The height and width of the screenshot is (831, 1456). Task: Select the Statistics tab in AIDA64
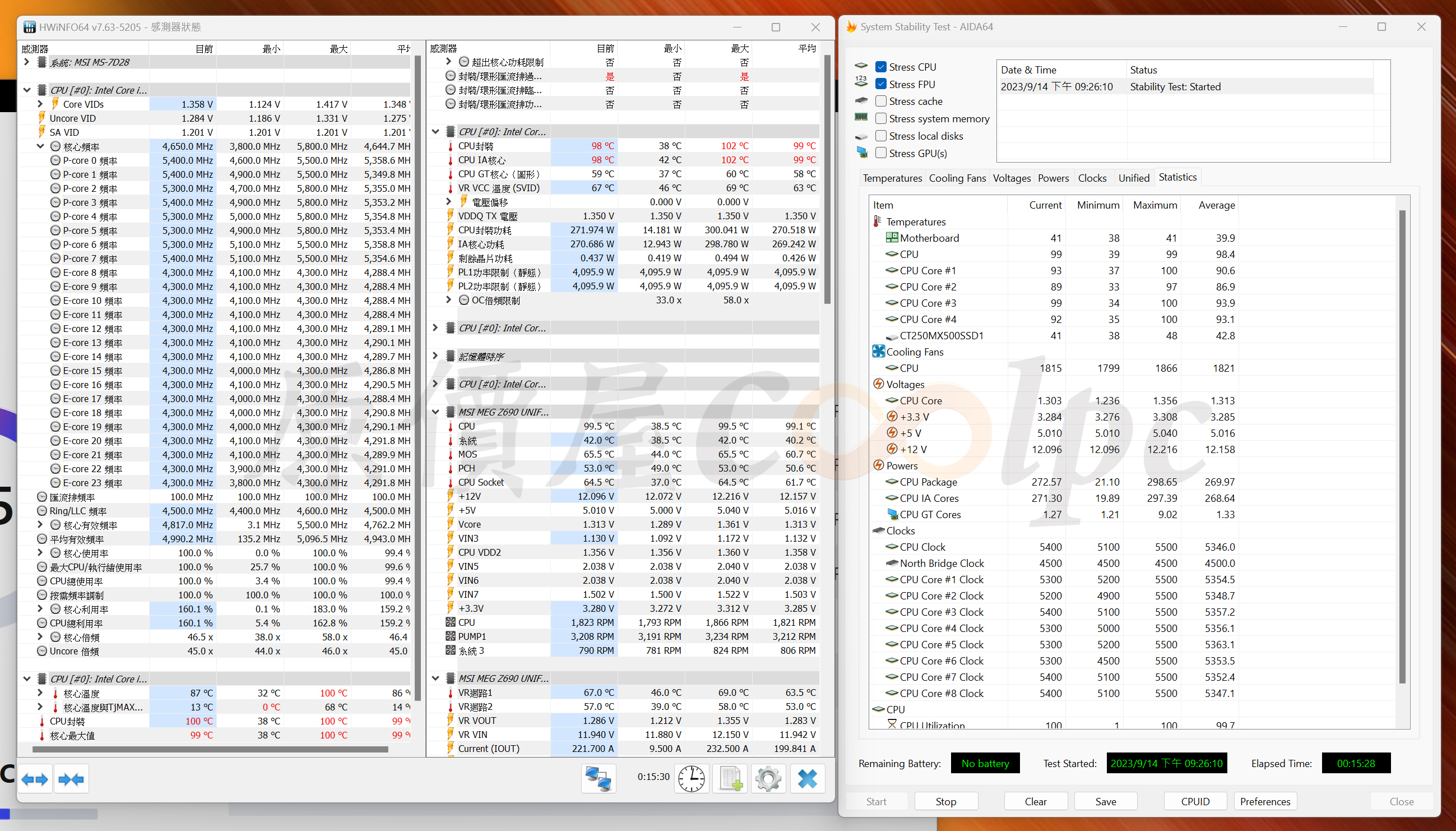pyautogui.click(x=1177, y=177)
